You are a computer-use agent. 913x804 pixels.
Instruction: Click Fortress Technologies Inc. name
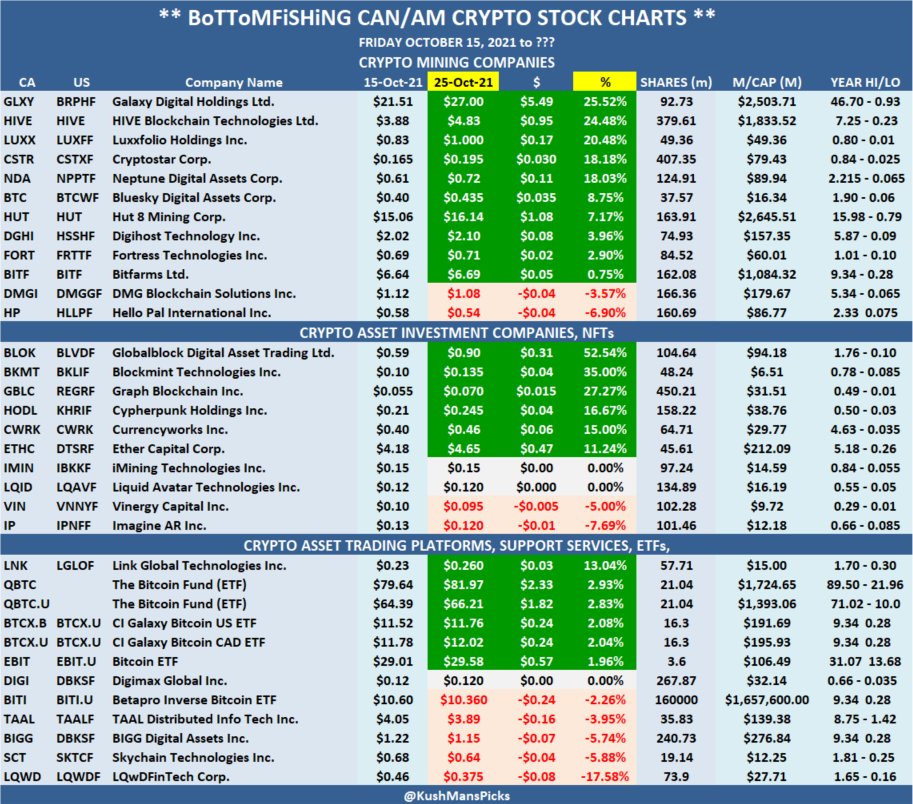pos(190,256)
